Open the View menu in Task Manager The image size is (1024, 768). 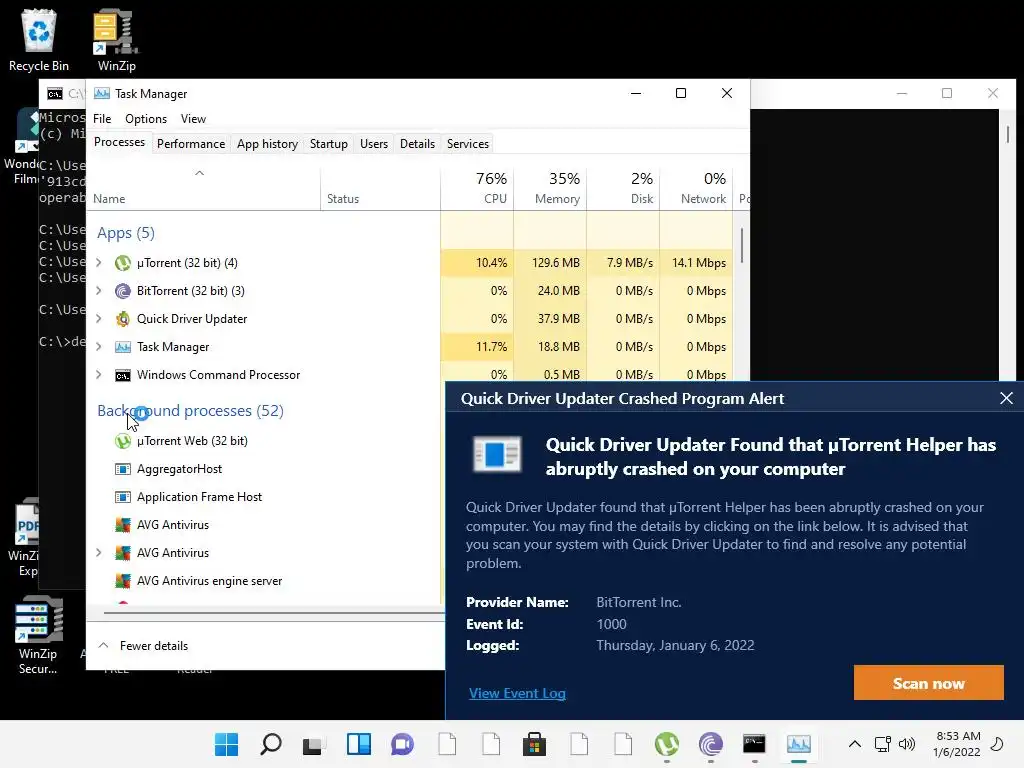(x=193, y=119)
